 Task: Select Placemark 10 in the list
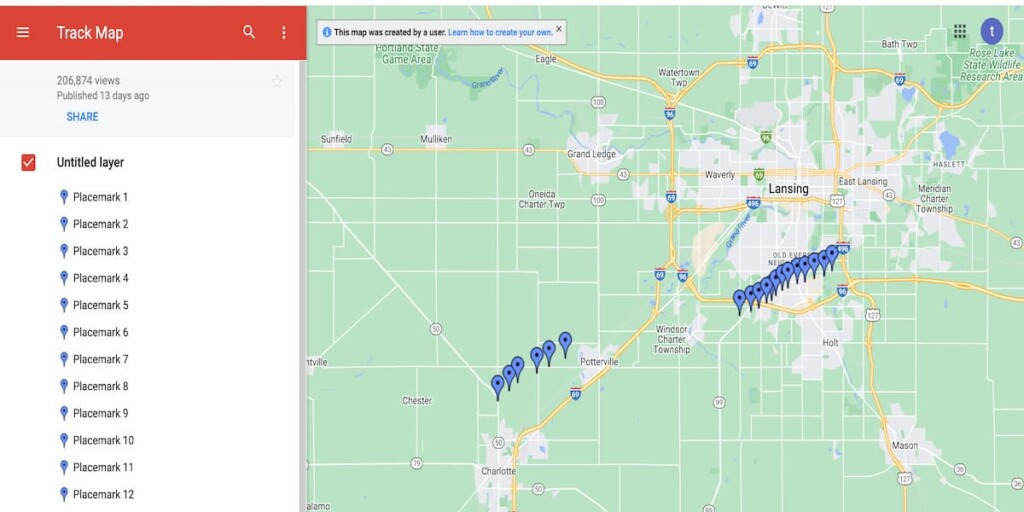[103, 440]
